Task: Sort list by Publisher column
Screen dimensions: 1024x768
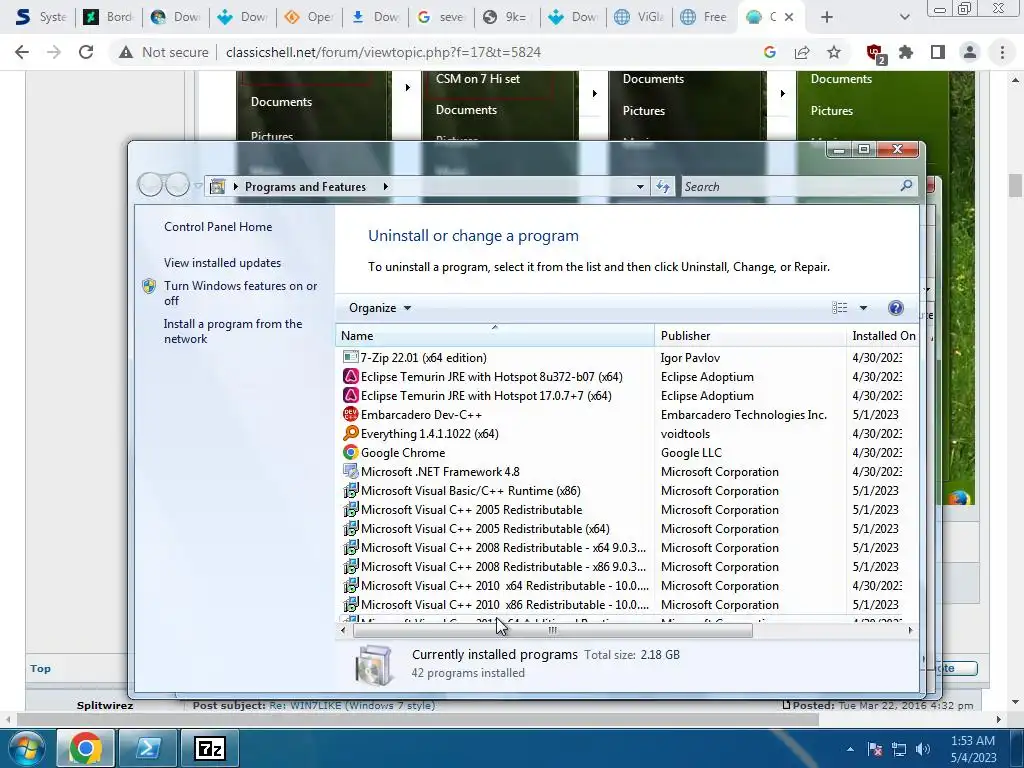Action: 750,335
